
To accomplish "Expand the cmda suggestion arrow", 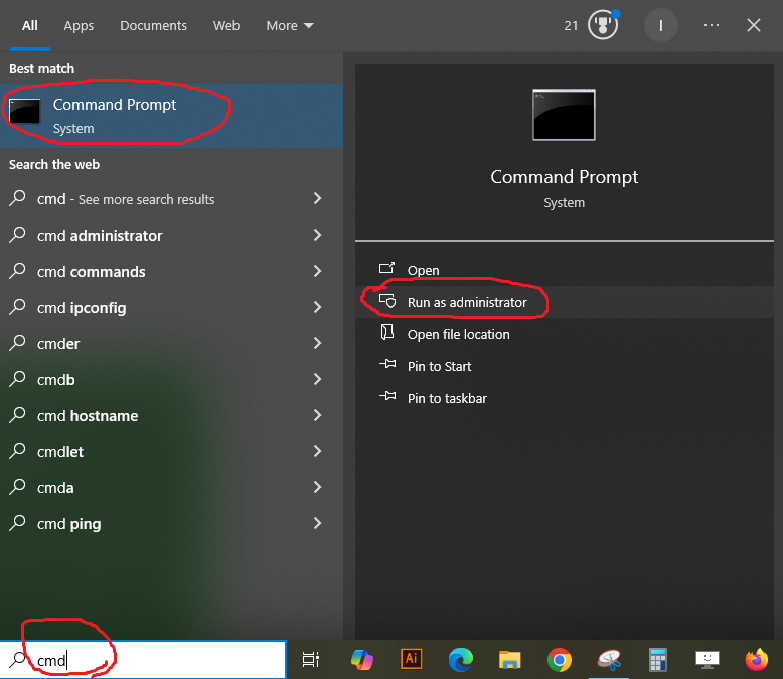I will tap(318, 487).
